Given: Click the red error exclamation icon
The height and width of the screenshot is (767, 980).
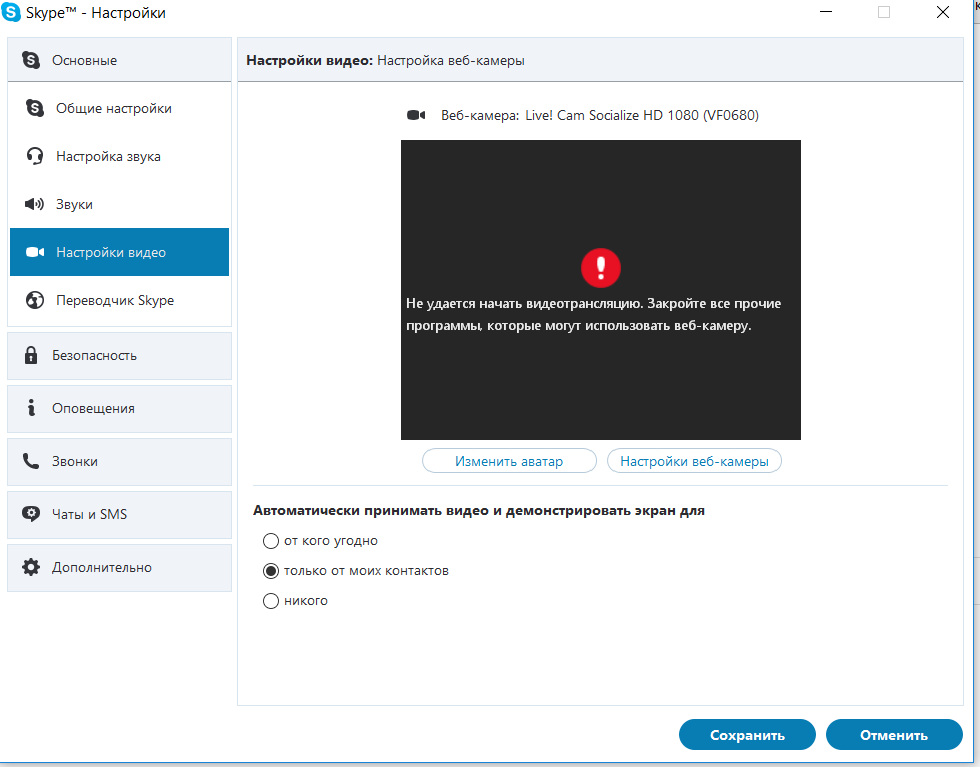Looking at the screenshot, I should (600, 267).
